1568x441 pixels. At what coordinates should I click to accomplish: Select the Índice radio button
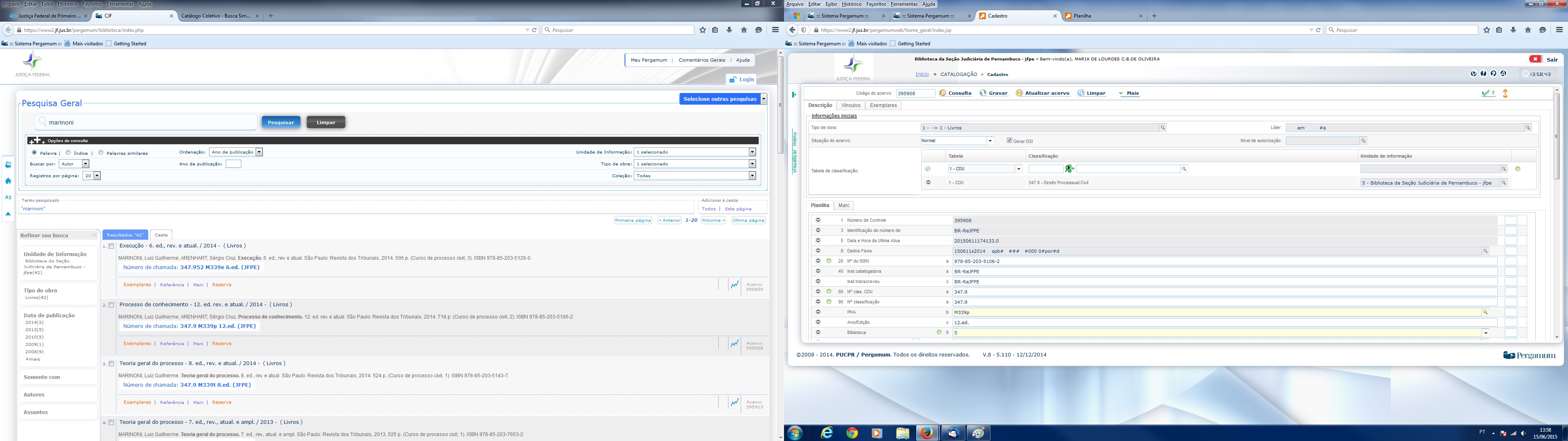(68, 153)
